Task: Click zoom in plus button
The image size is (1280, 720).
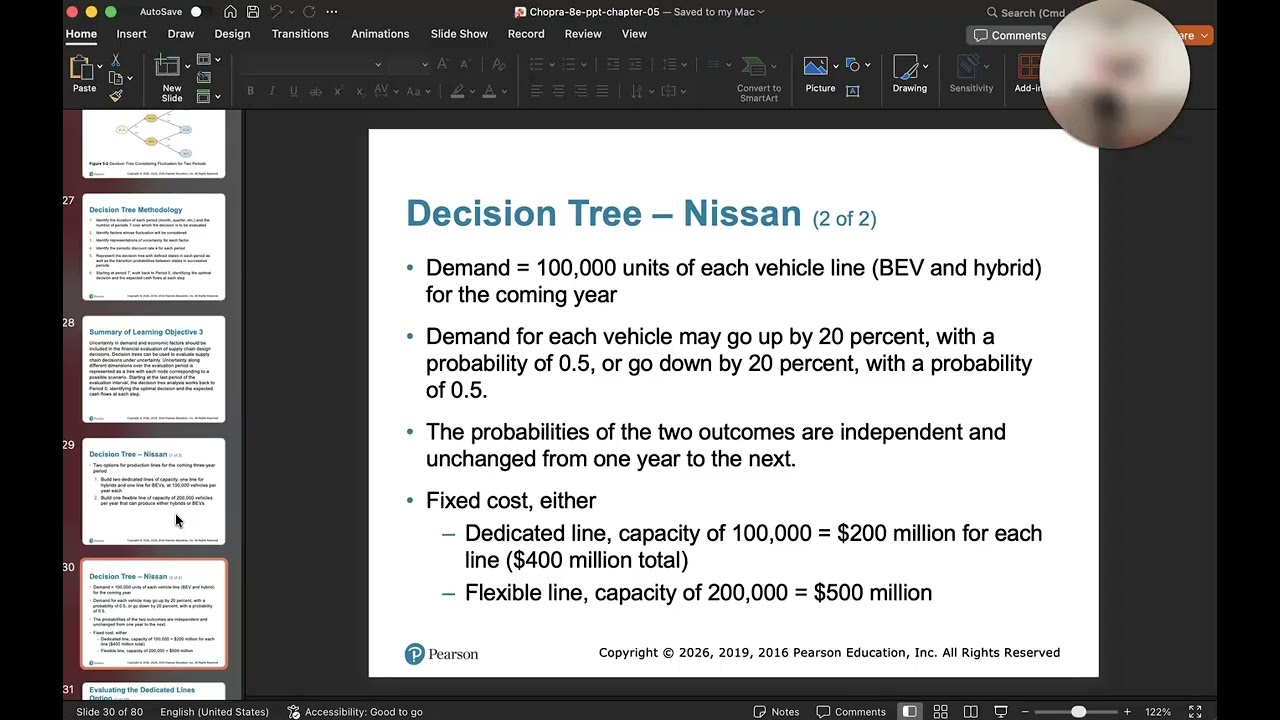Action: coord(1127,712)
